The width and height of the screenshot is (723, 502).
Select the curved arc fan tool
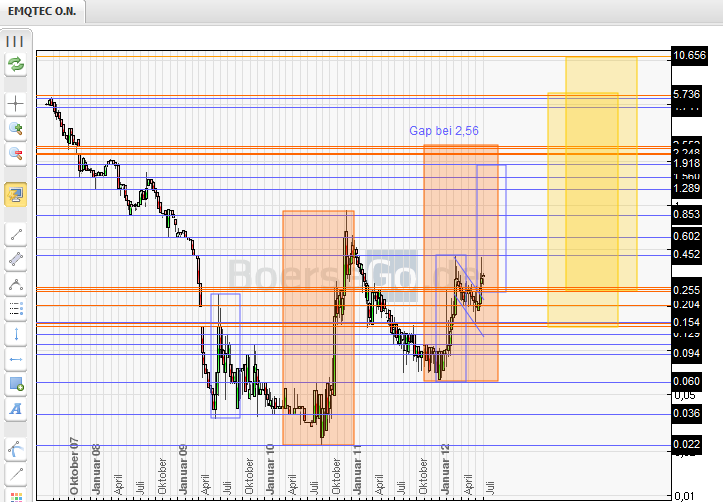(16, 449)
